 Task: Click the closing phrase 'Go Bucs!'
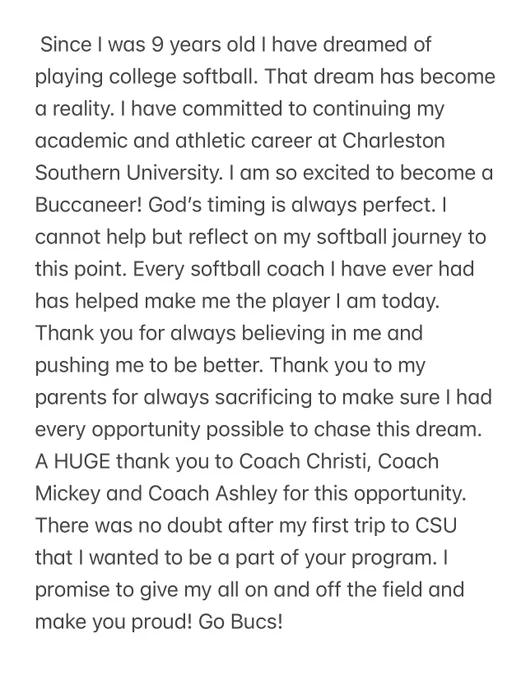tap(241, 621)
